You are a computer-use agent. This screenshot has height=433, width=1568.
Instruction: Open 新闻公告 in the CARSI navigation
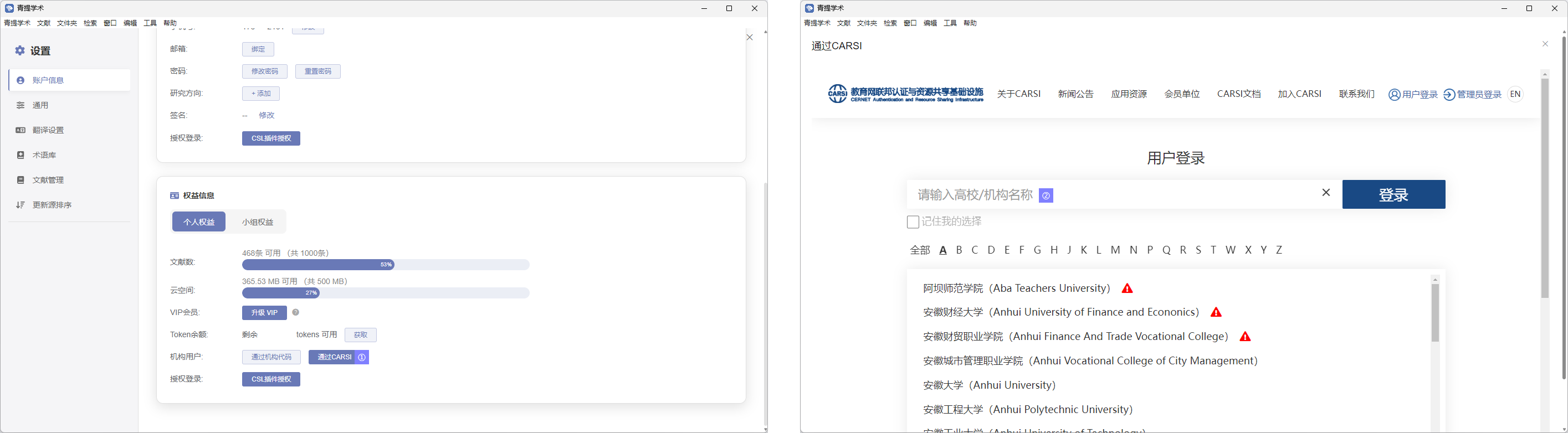pos(1075,94)
